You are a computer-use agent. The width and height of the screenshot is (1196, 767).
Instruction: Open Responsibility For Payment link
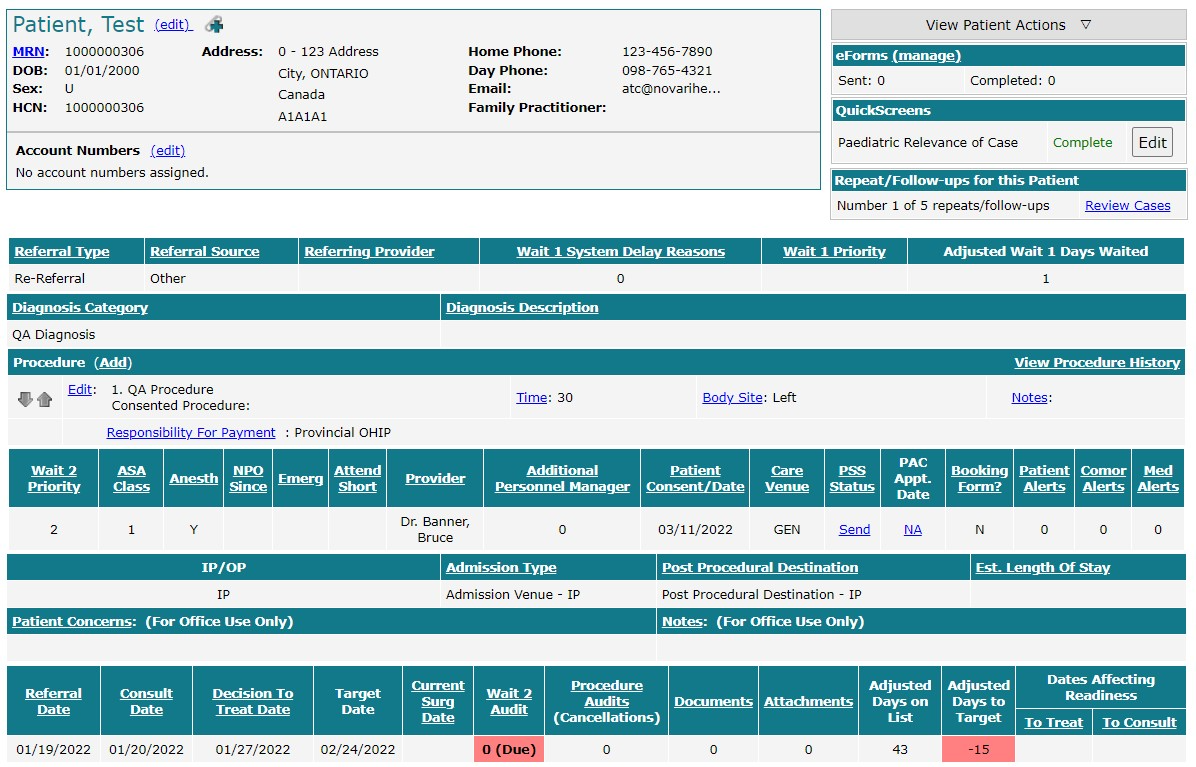pyautogui.click(x=191, y=433)
